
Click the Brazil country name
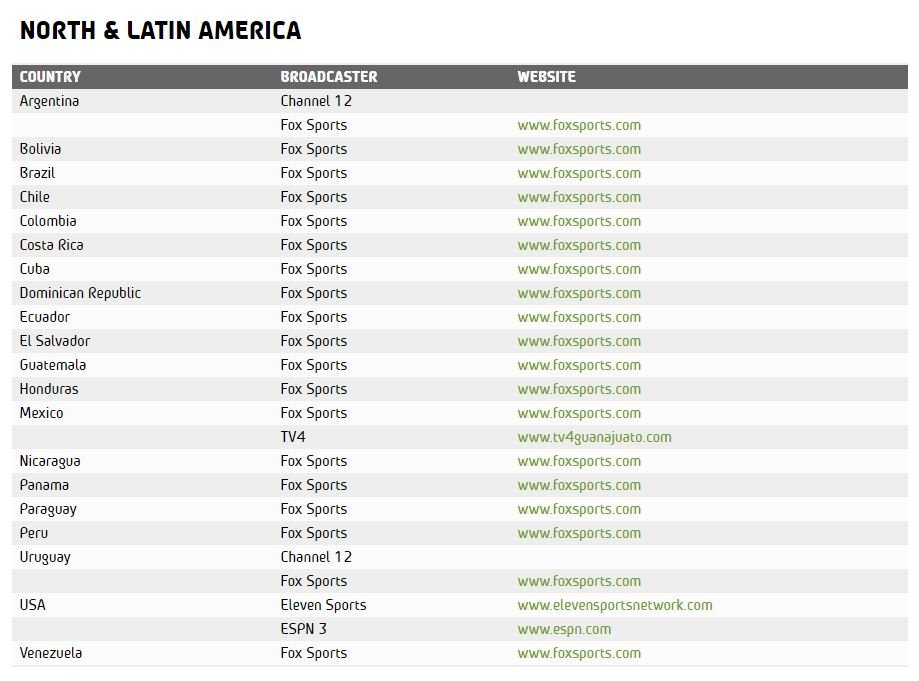point(38,173)
